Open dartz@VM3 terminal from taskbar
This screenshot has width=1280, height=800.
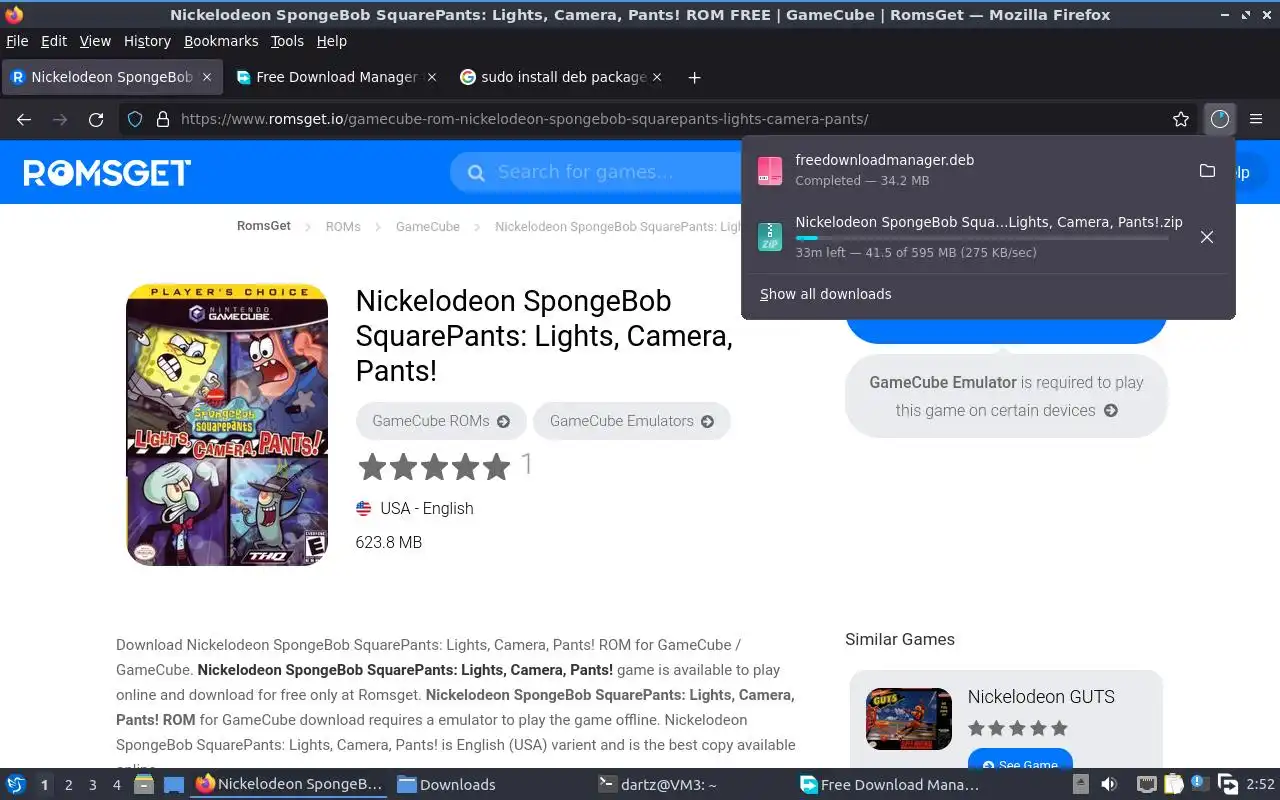[x=657, y=785]
